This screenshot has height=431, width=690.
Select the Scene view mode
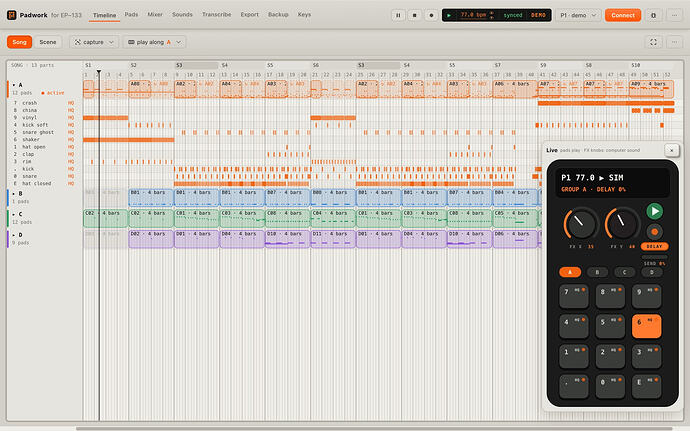click(48, 42)
